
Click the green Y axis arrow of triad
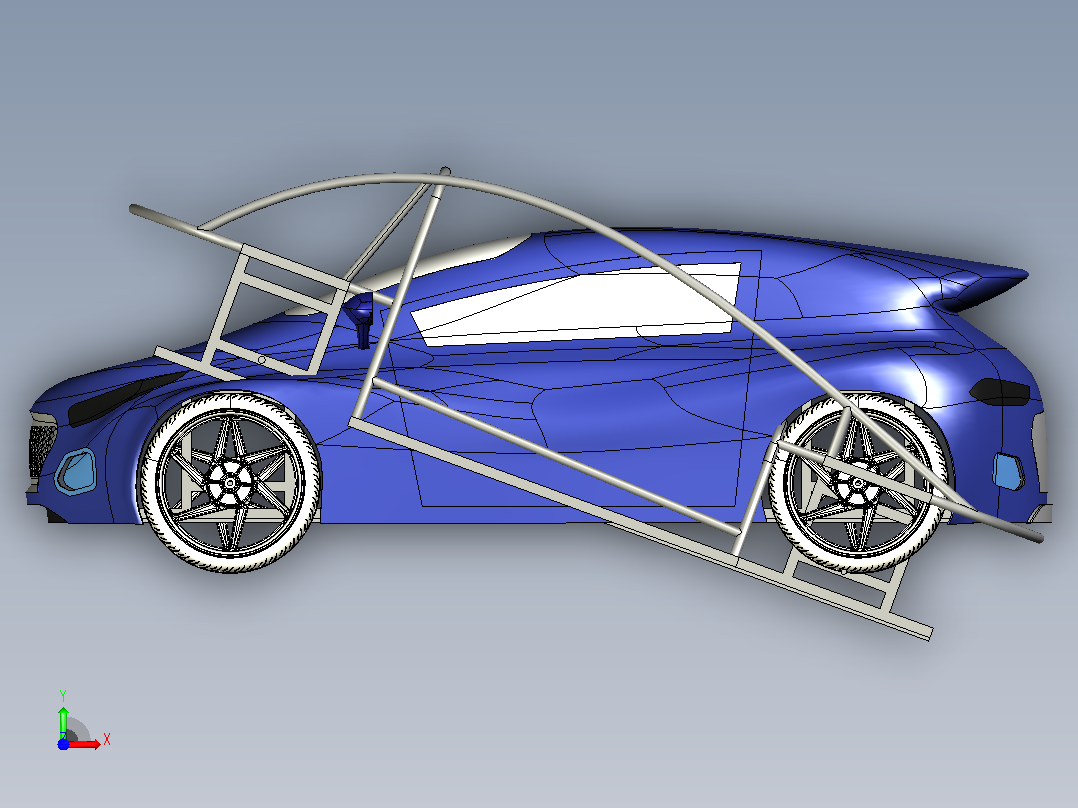tap(63, 722)
